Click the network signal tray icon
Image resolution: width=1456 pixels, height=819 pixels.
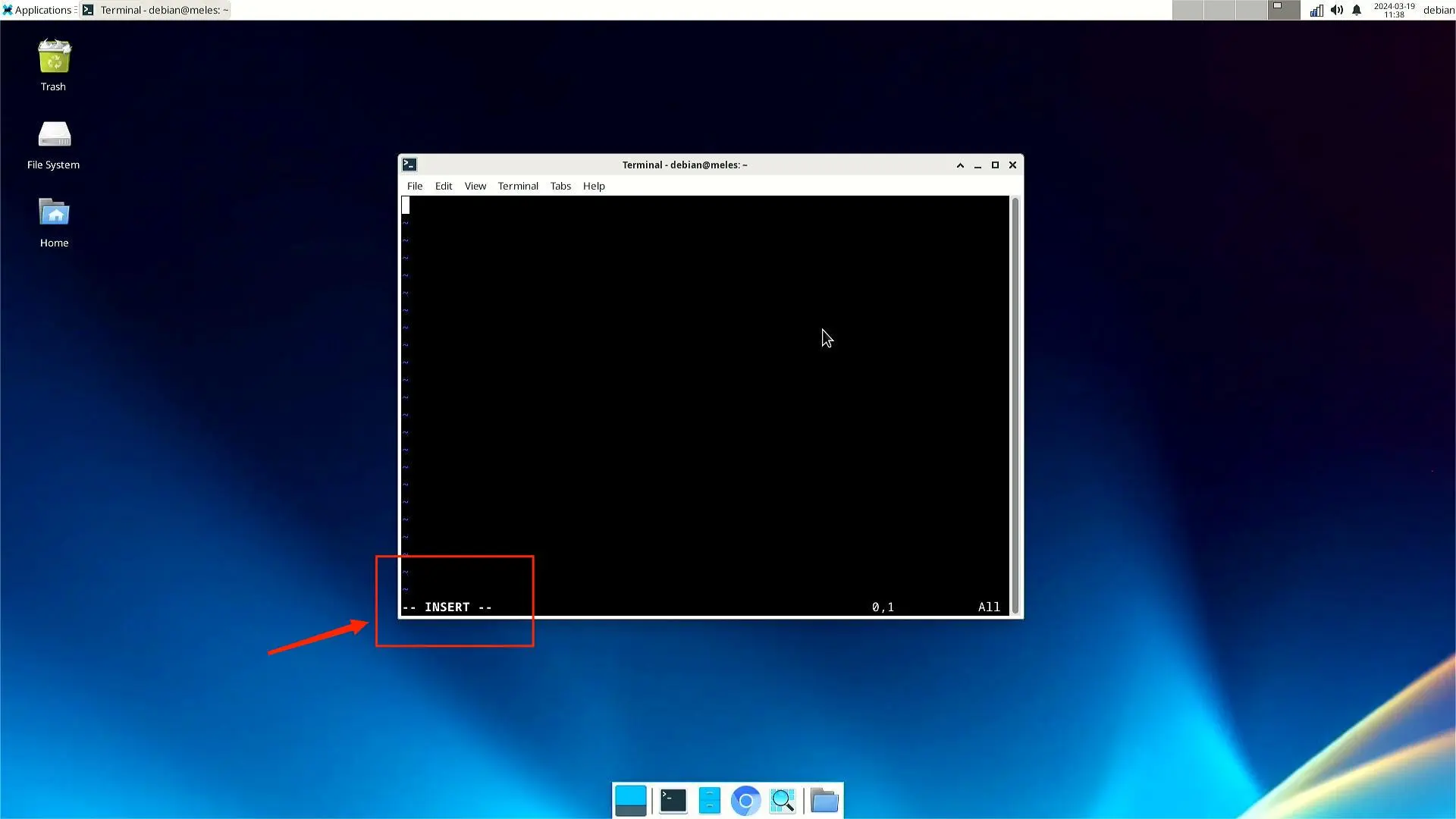pyautogui.click(x=1317, y=10)
